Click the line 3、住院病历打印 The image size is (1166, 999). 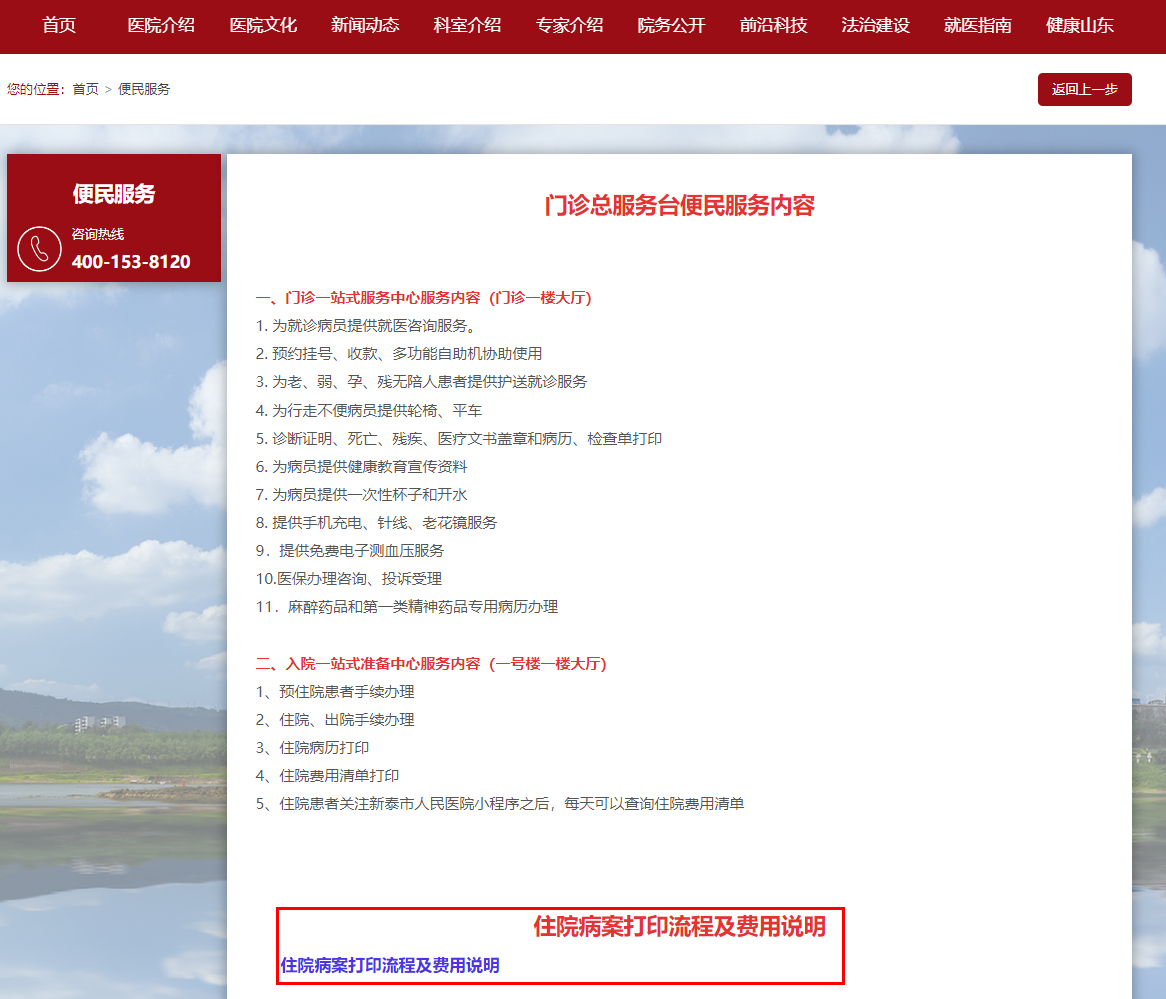(x=312, y=748)
